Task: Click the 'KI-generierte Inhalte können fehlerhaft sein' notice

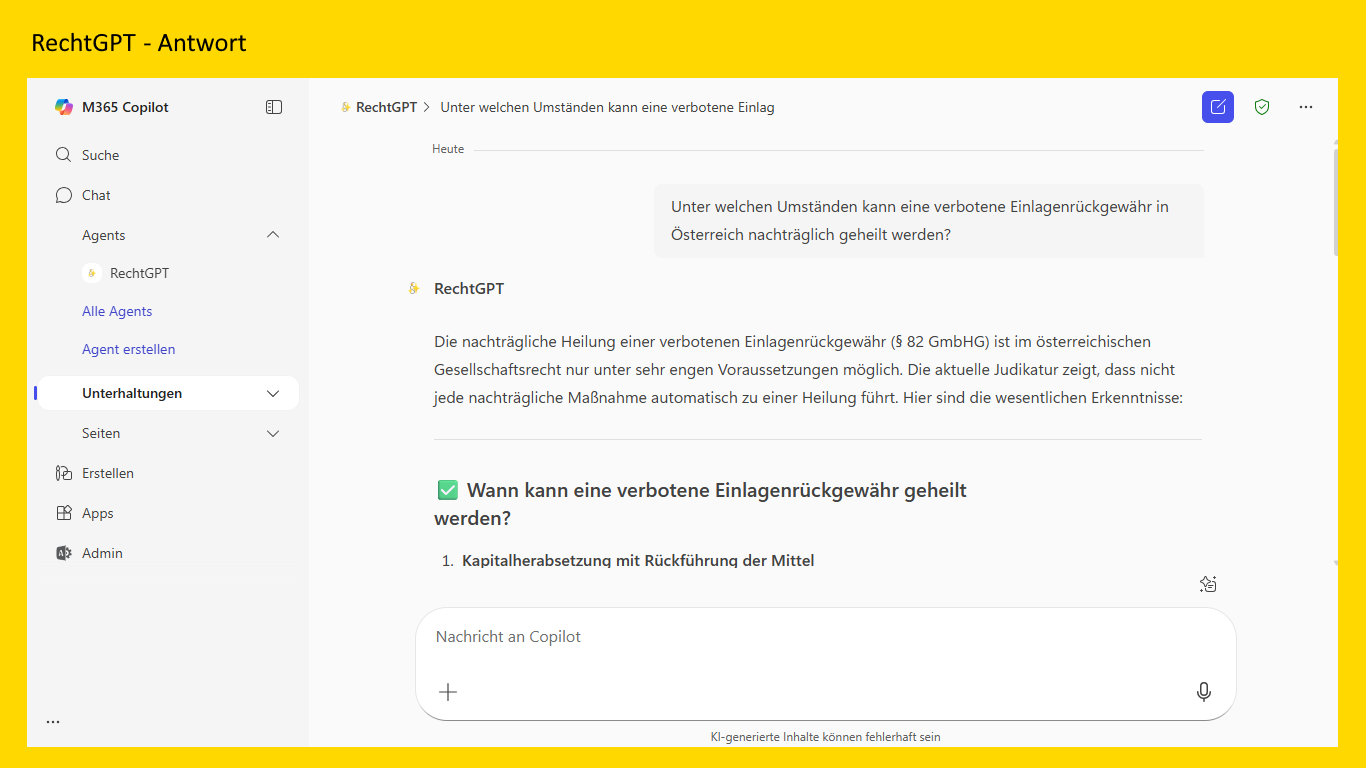Action: click(826, 737)
